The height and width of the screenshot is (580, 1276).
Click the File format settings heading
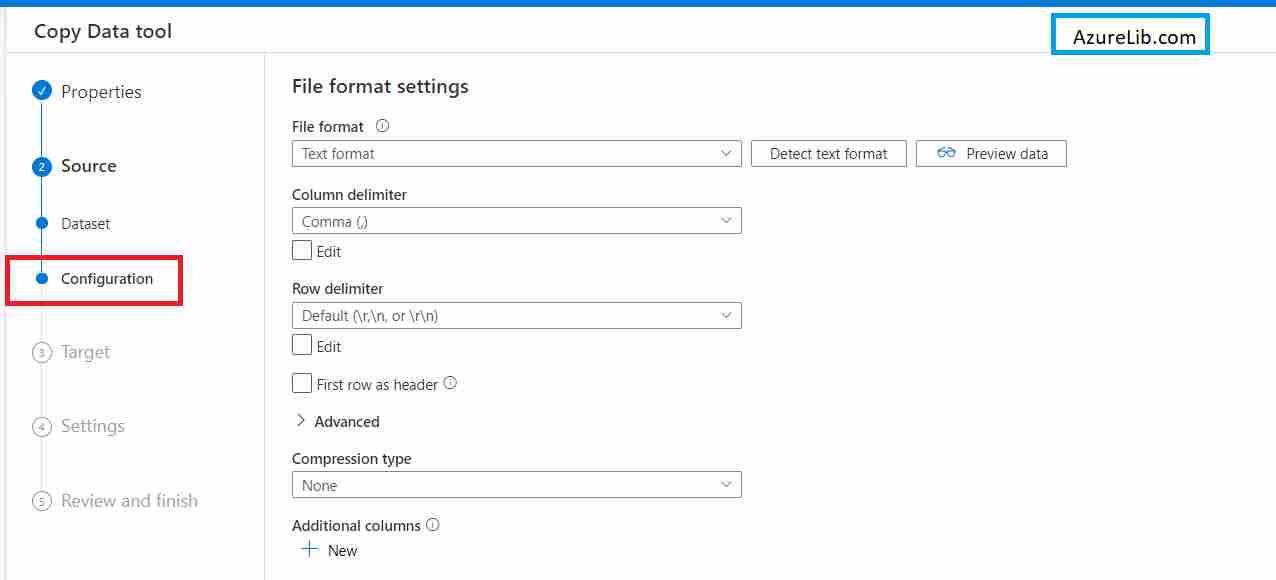[x=380, y=87]
